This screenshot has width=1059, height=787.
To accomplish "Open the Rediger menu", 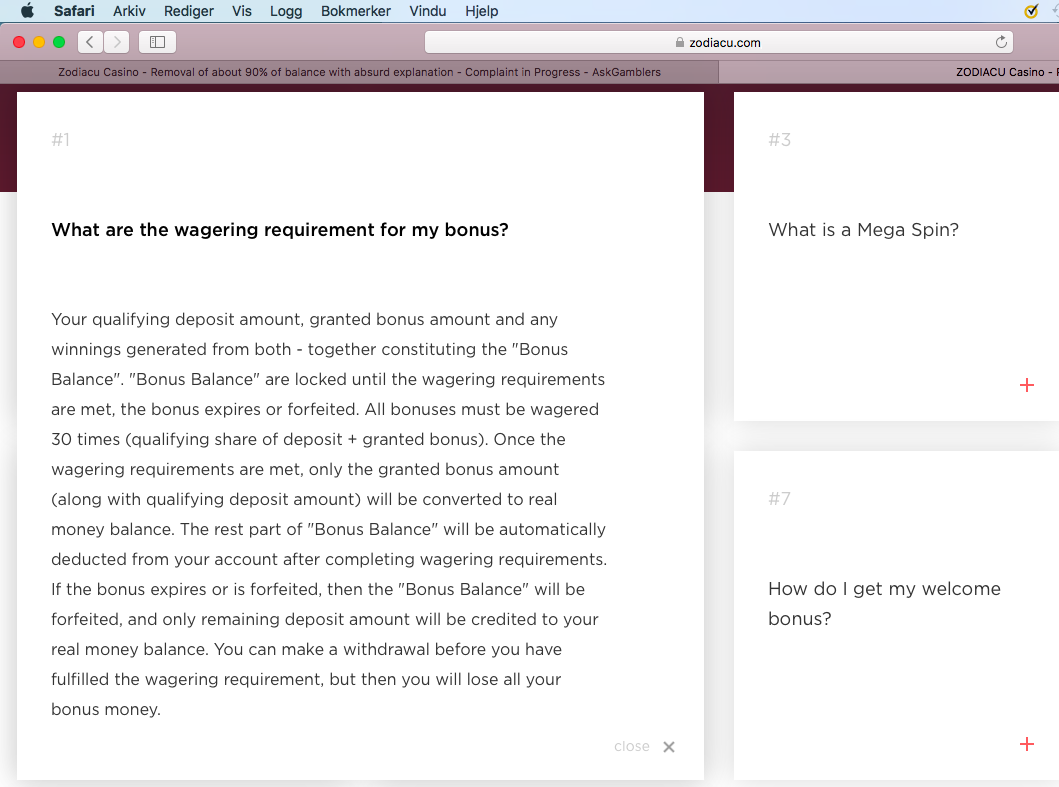I will [x=188, y=11].
